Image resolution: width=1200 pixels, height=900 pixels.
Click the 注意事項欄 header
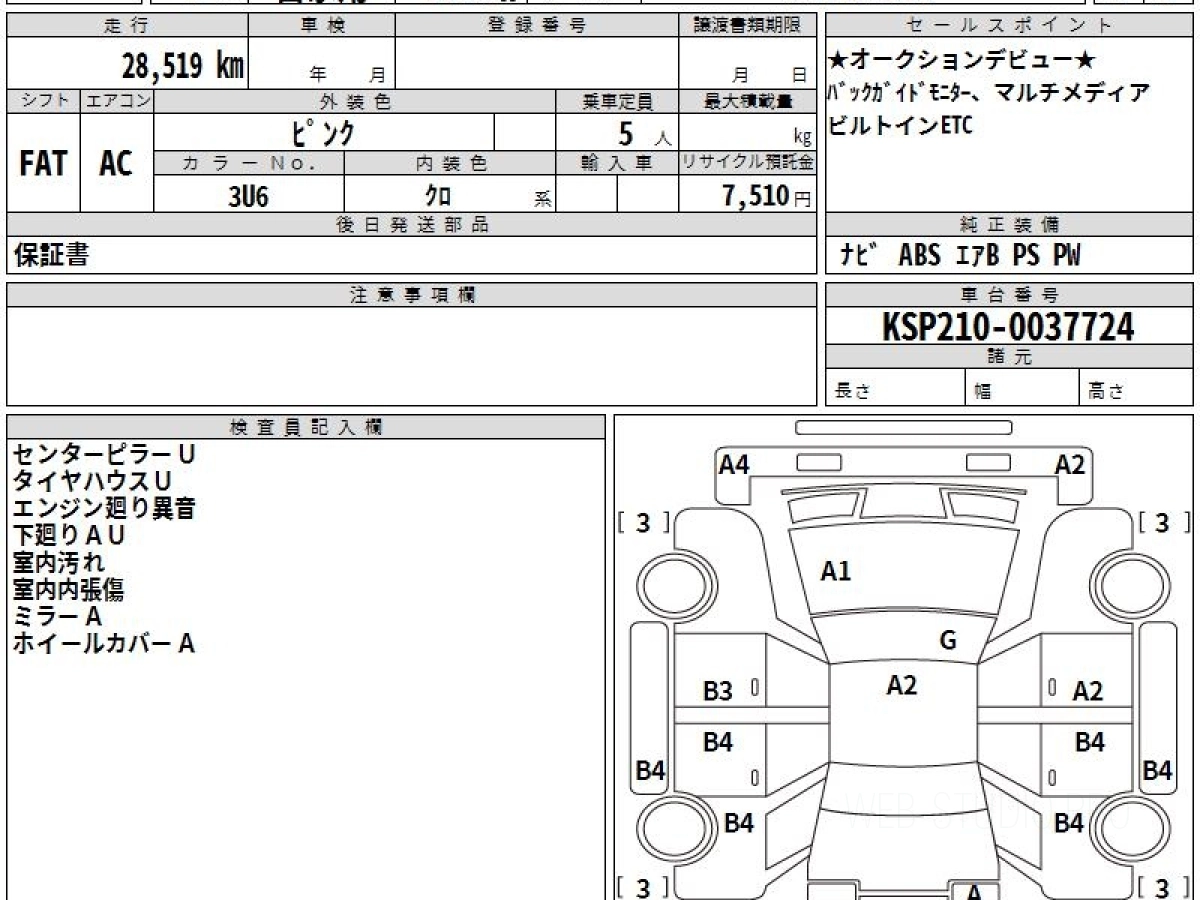pyautogui.click(x=411, y=295)
